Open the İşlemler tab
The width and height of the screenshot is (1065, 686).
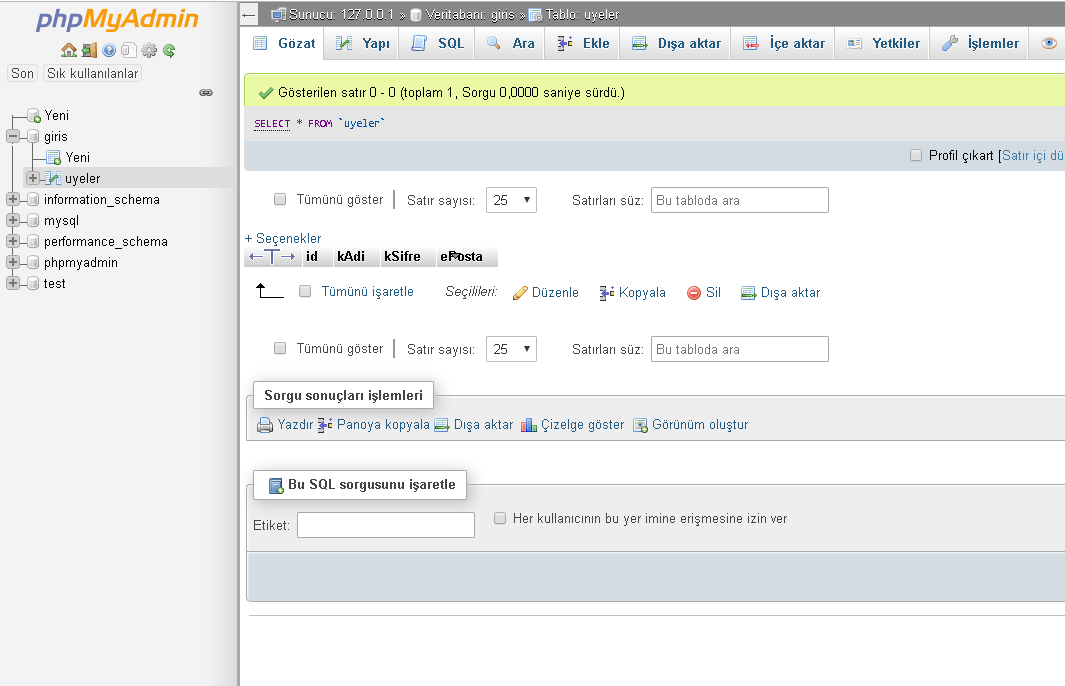click(979, 43)
